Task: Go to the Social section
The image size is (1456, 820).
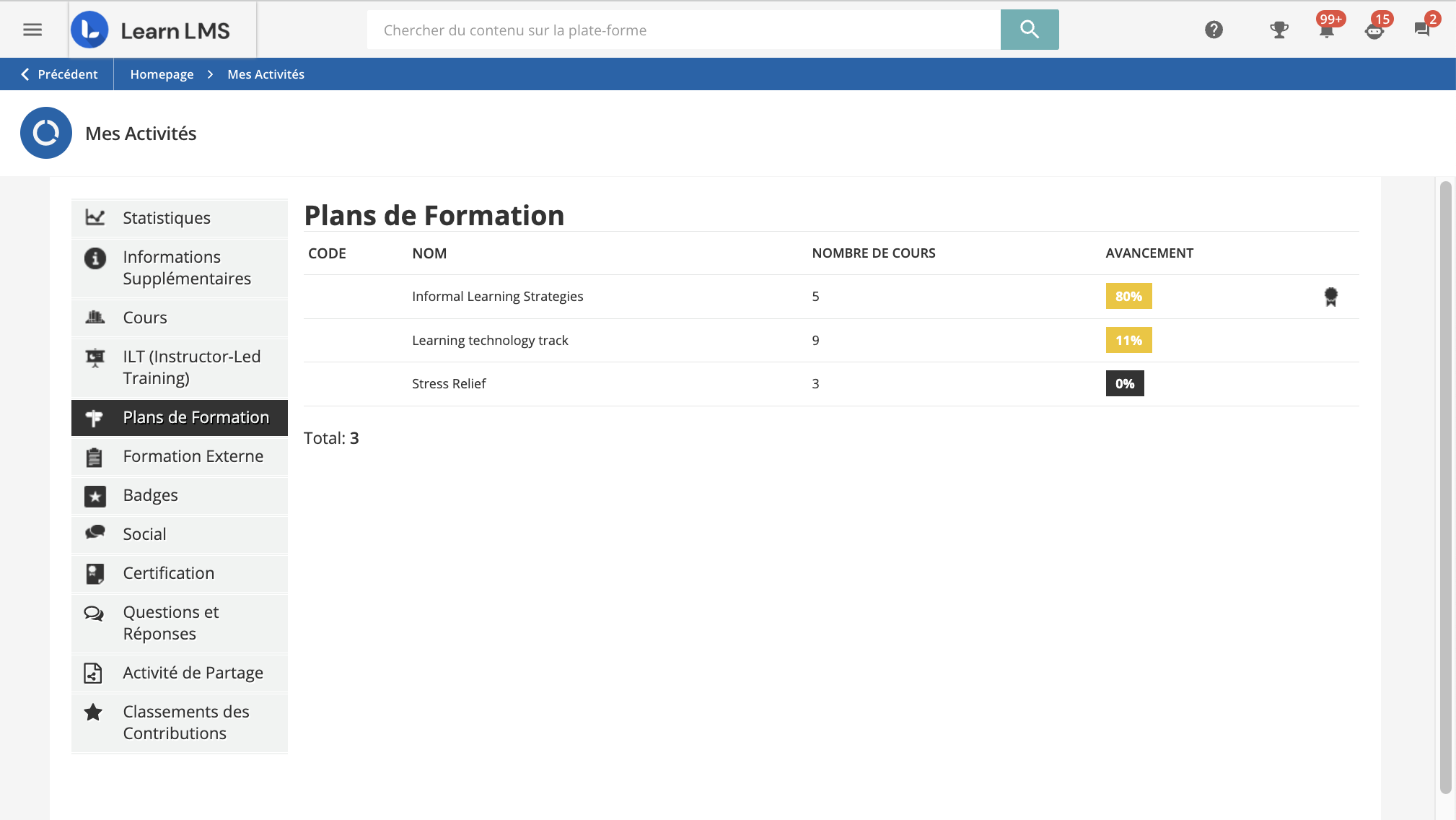Action: click(180, 534)
